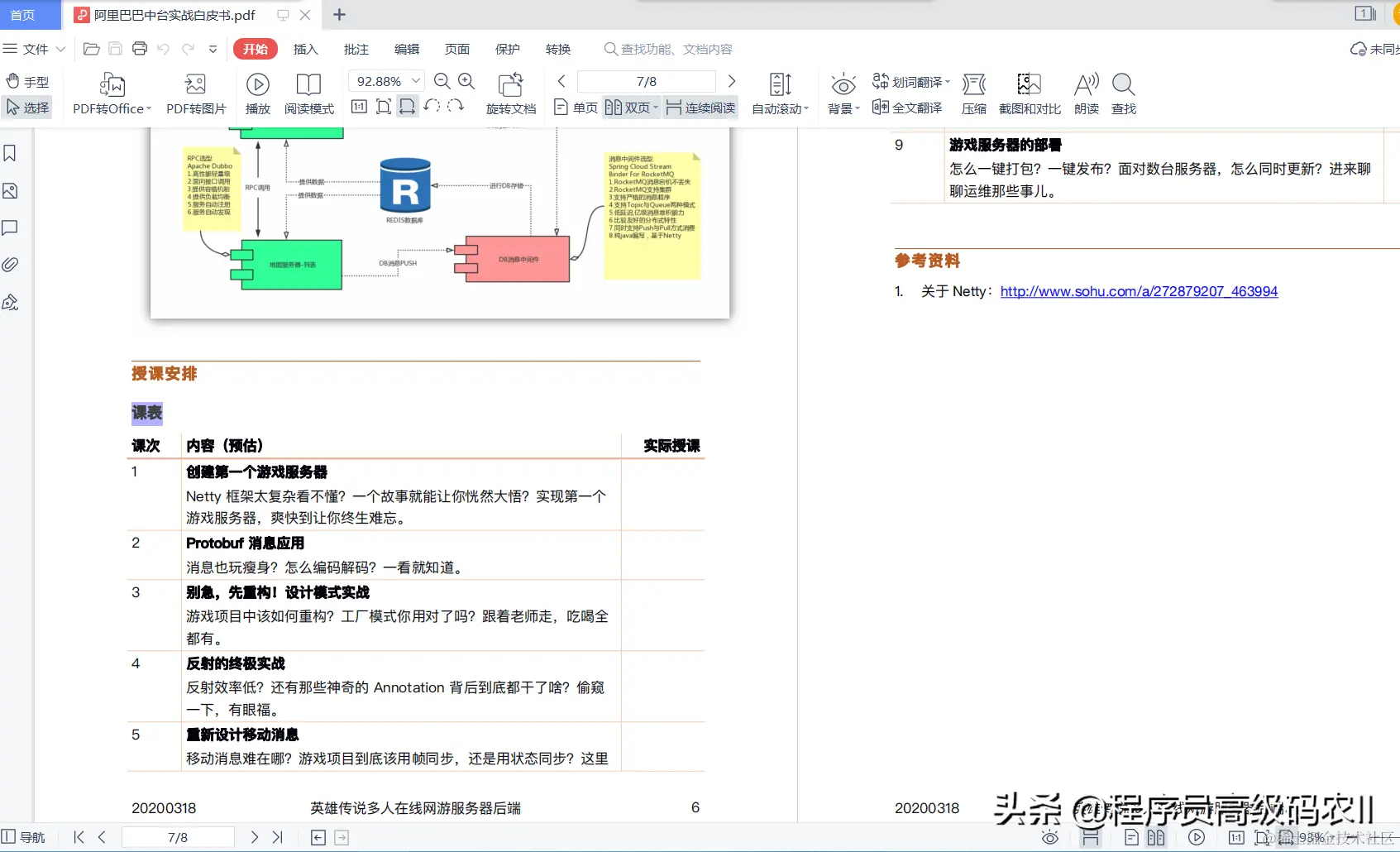Open the sohu.com Netty reference hyperlink
The image size is (1400, 852).
(x=1139, y=291)
